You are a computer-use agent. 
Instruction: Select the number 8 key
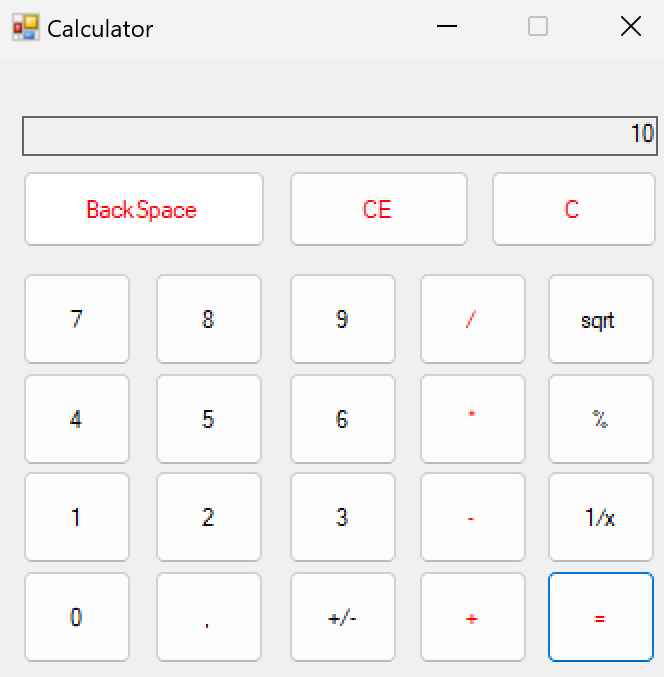209,319
